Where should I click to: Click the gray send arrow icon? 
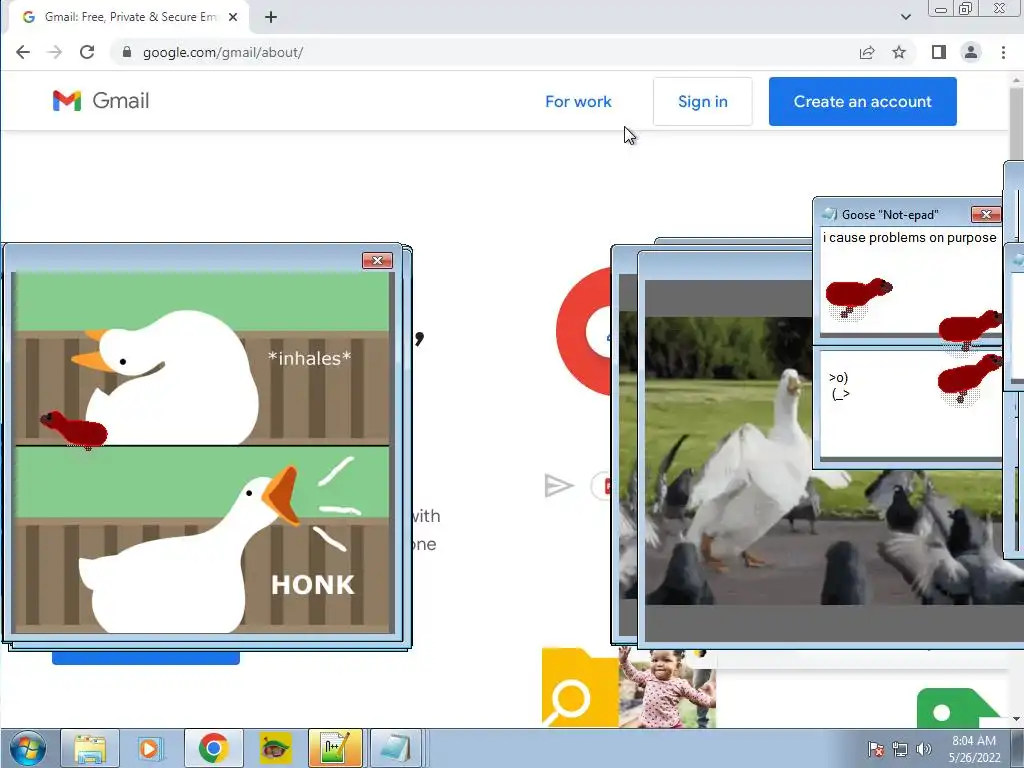click(559, 486)
